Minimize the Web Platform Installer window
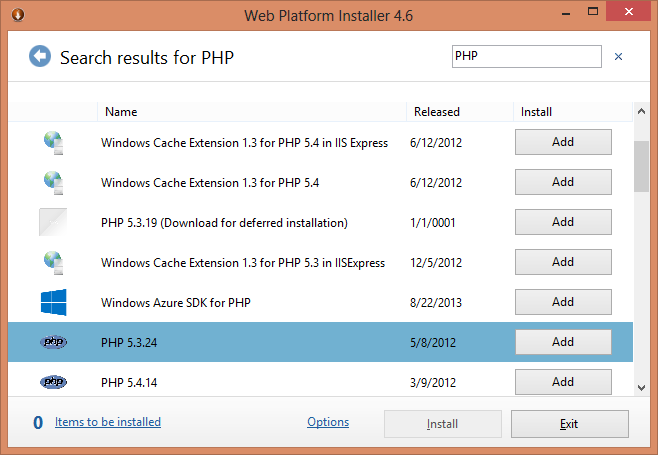 coord(566,14)
